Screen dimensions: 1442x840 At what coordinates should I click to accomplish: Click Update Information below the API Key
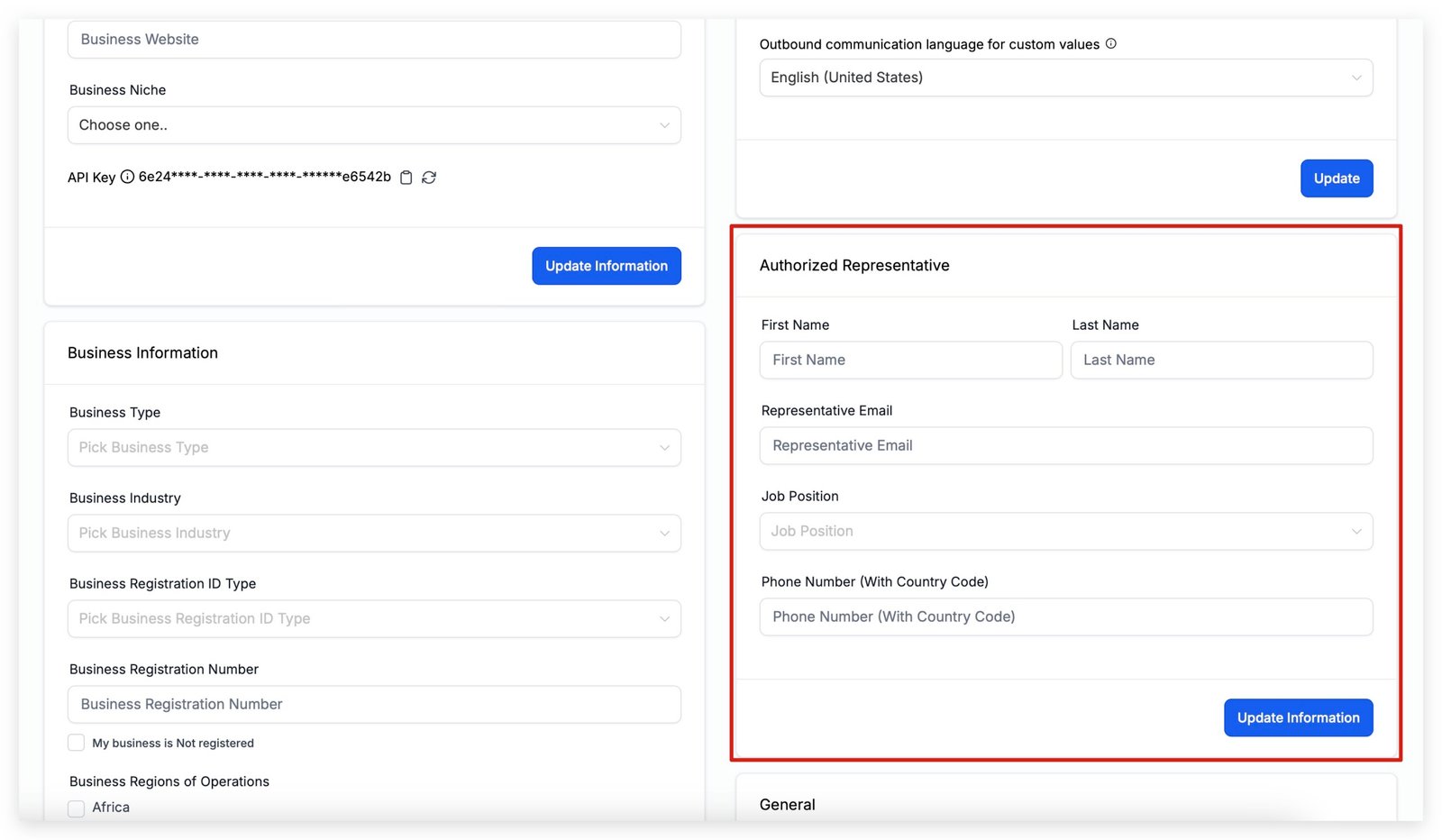606,266
